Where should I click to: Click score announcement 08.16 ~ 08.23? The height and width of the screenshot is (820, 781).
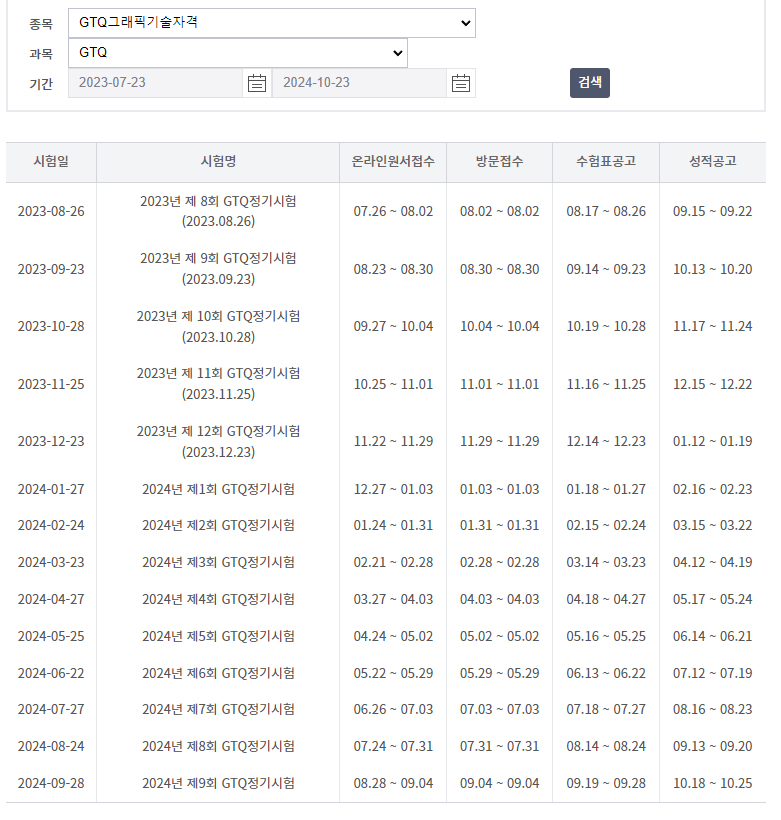(x=712, y=710)
